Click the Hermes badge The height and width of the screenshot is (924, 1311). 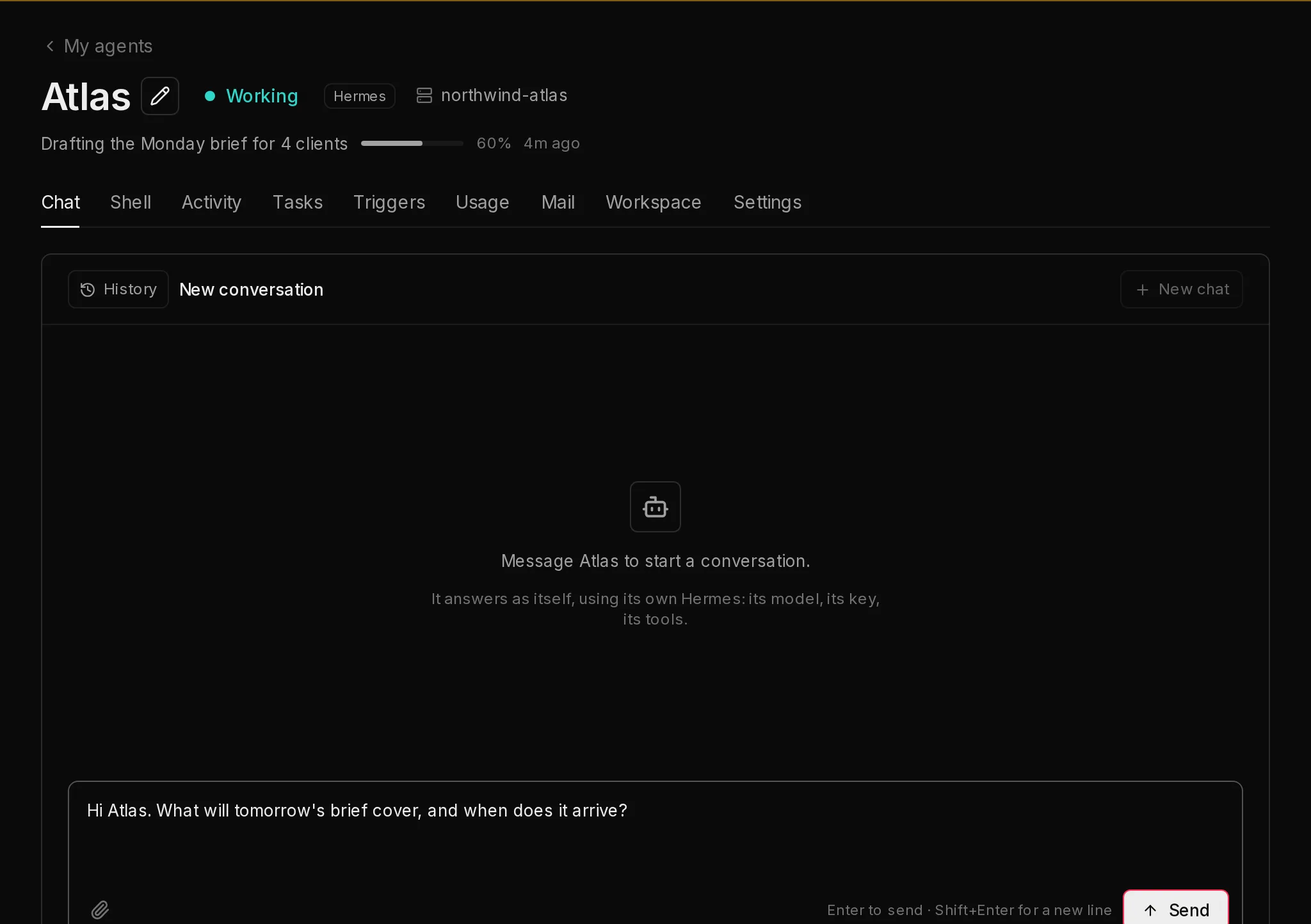(360, 96)
